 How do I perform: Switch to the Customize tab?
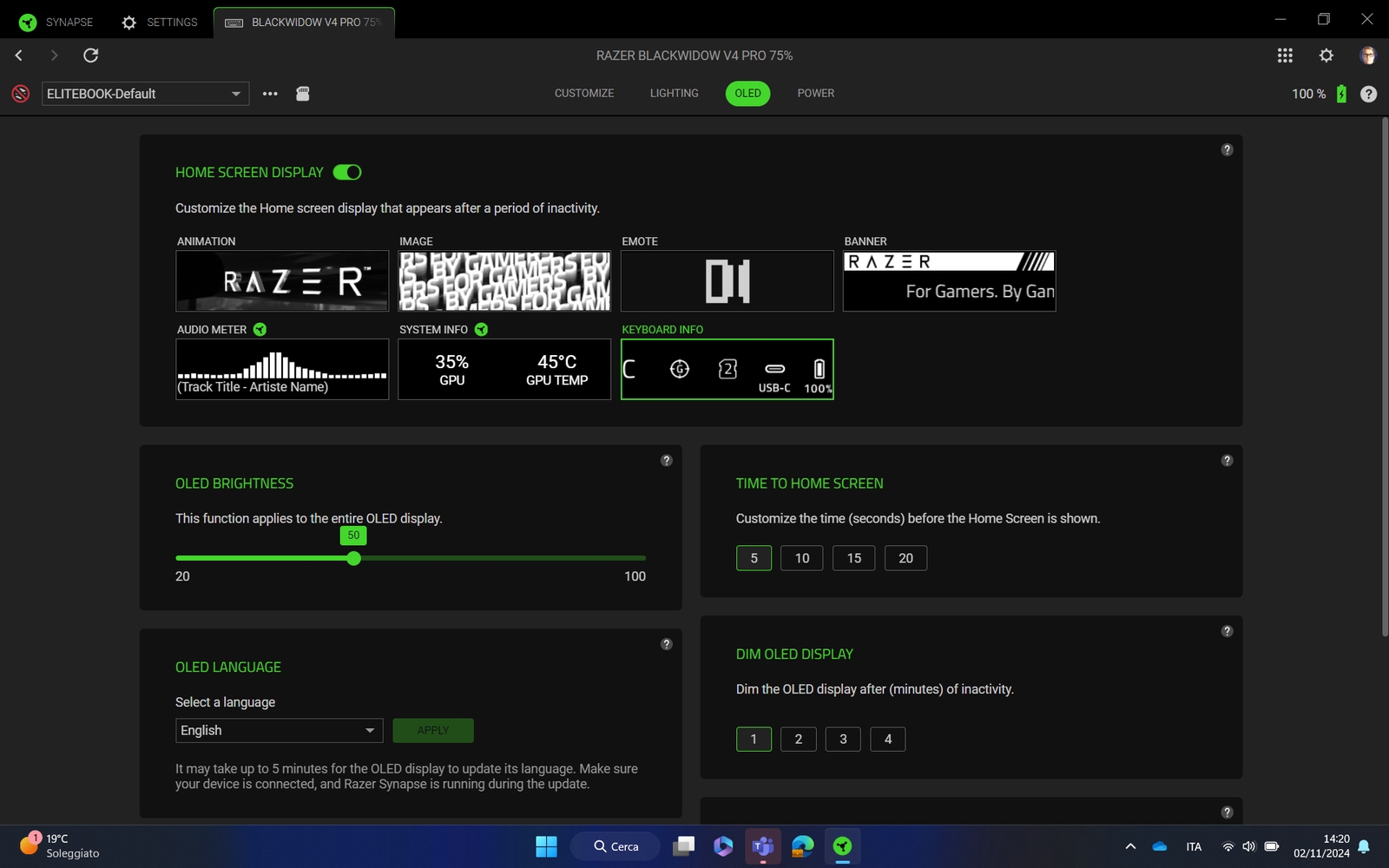(584, 93)
